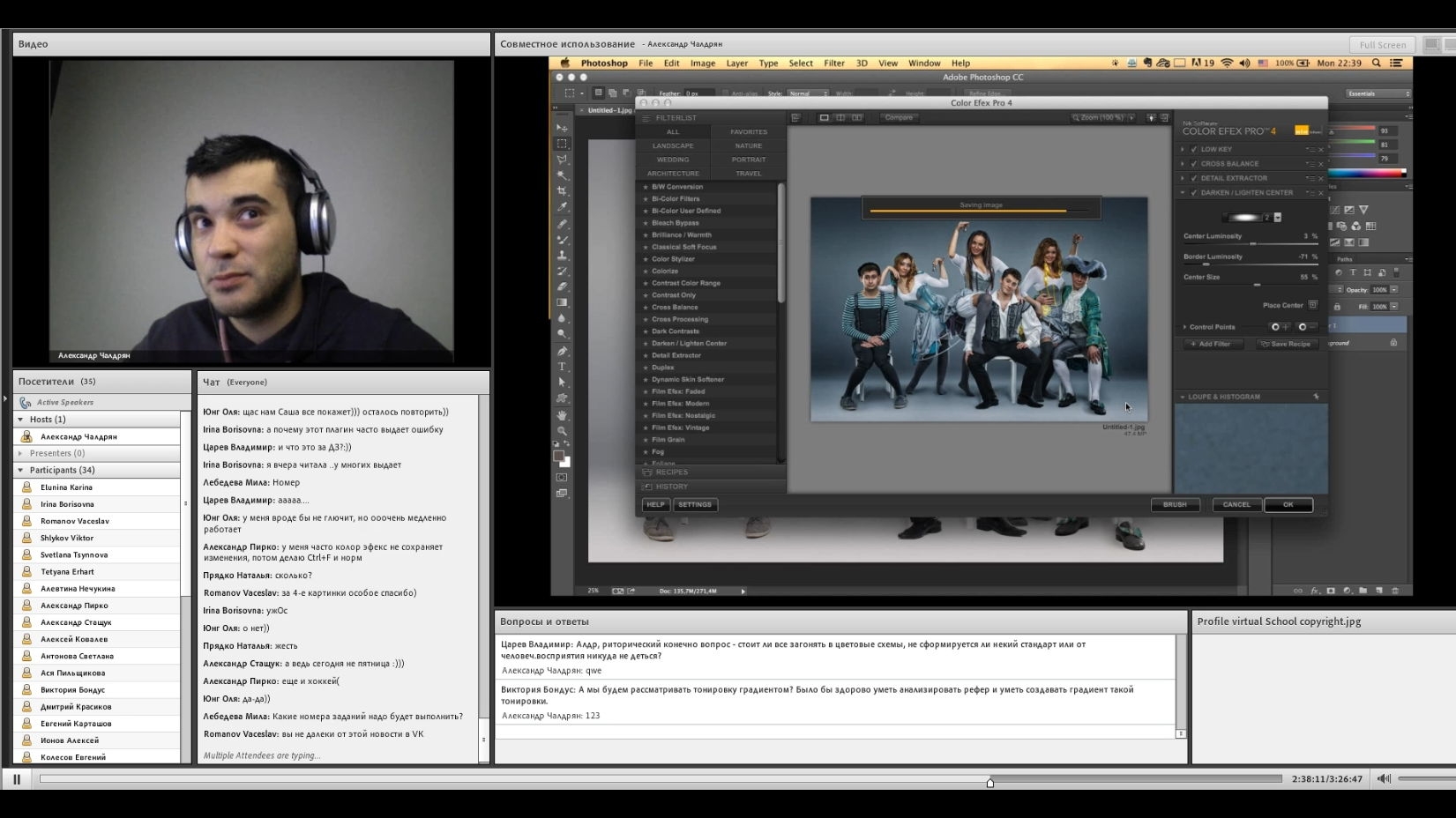Select the Lasso tool
Image resolution: width=1456 pixels, height=818 pixels.
tap(562, 160)
